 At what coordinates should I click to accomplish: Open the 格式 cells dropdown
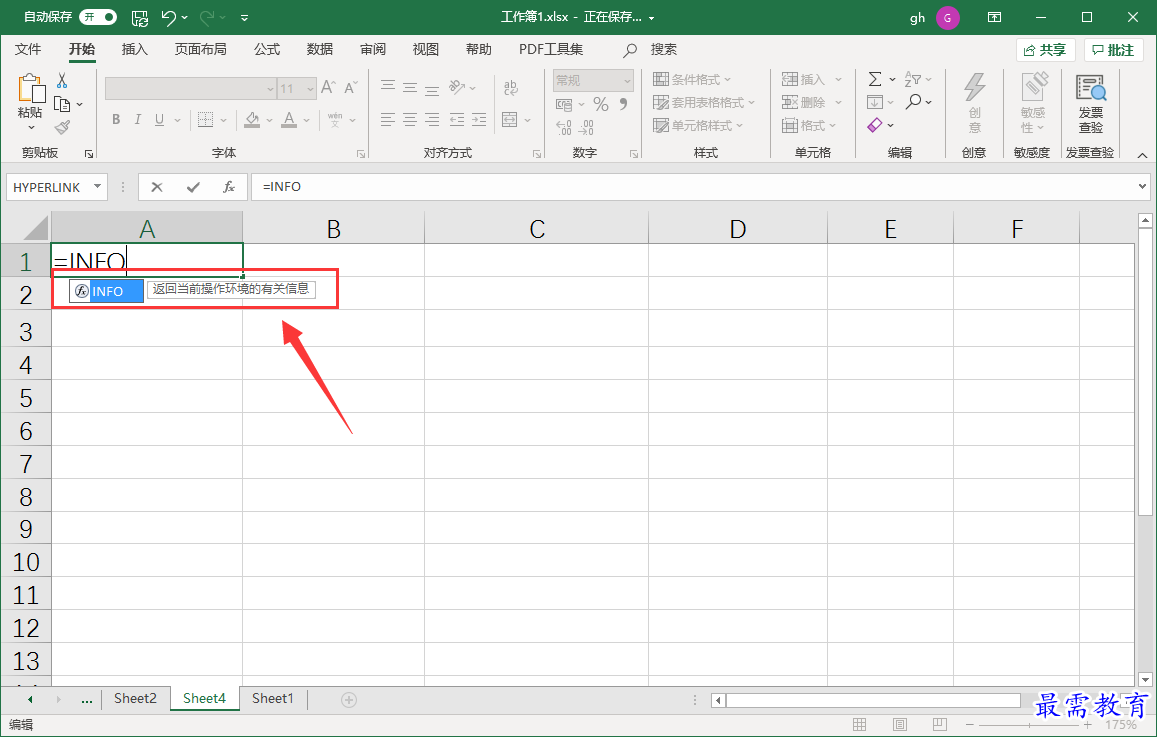pyautogui.click(x=809, y=125)
